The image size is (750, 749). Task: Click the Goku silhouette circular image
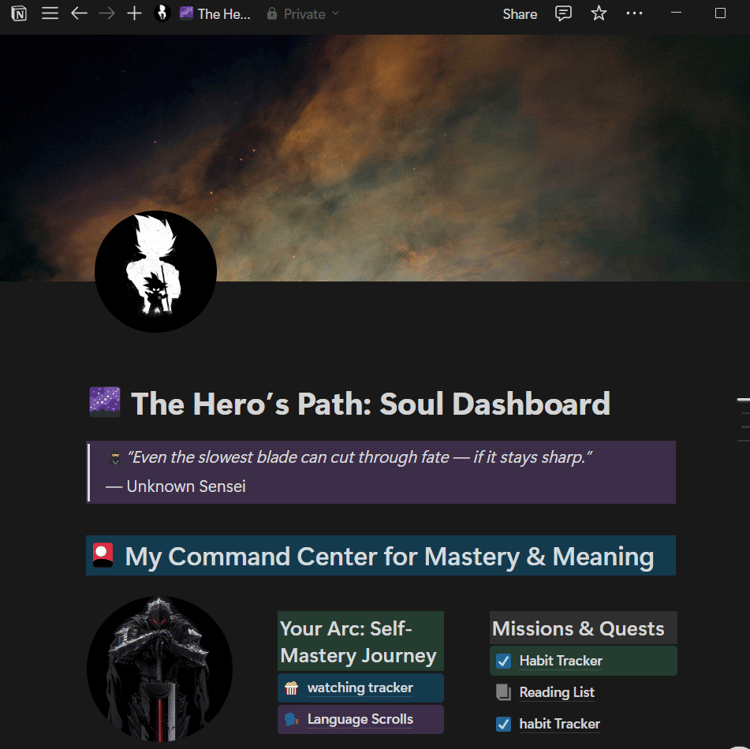pyautogui.click(x=156, y=271)
